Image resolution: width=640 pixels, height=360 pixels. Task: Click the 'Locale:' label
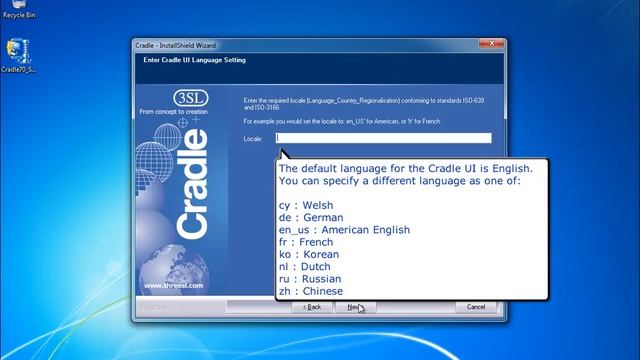253,139
